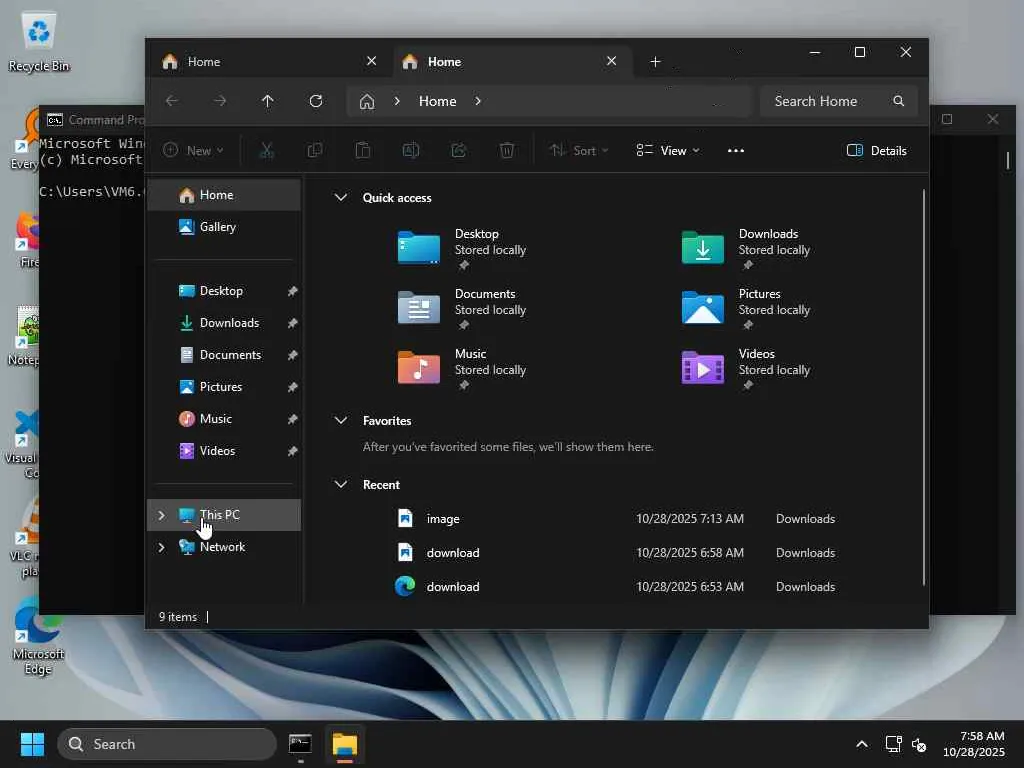Open recent Edge 'download' file from 6:53 AM
This screenshot has width=1024, height=768.
617,586
